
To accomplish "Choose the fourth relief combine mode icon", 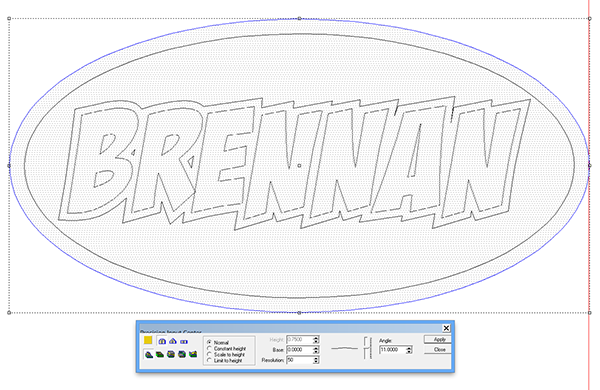I will point(182,354).
